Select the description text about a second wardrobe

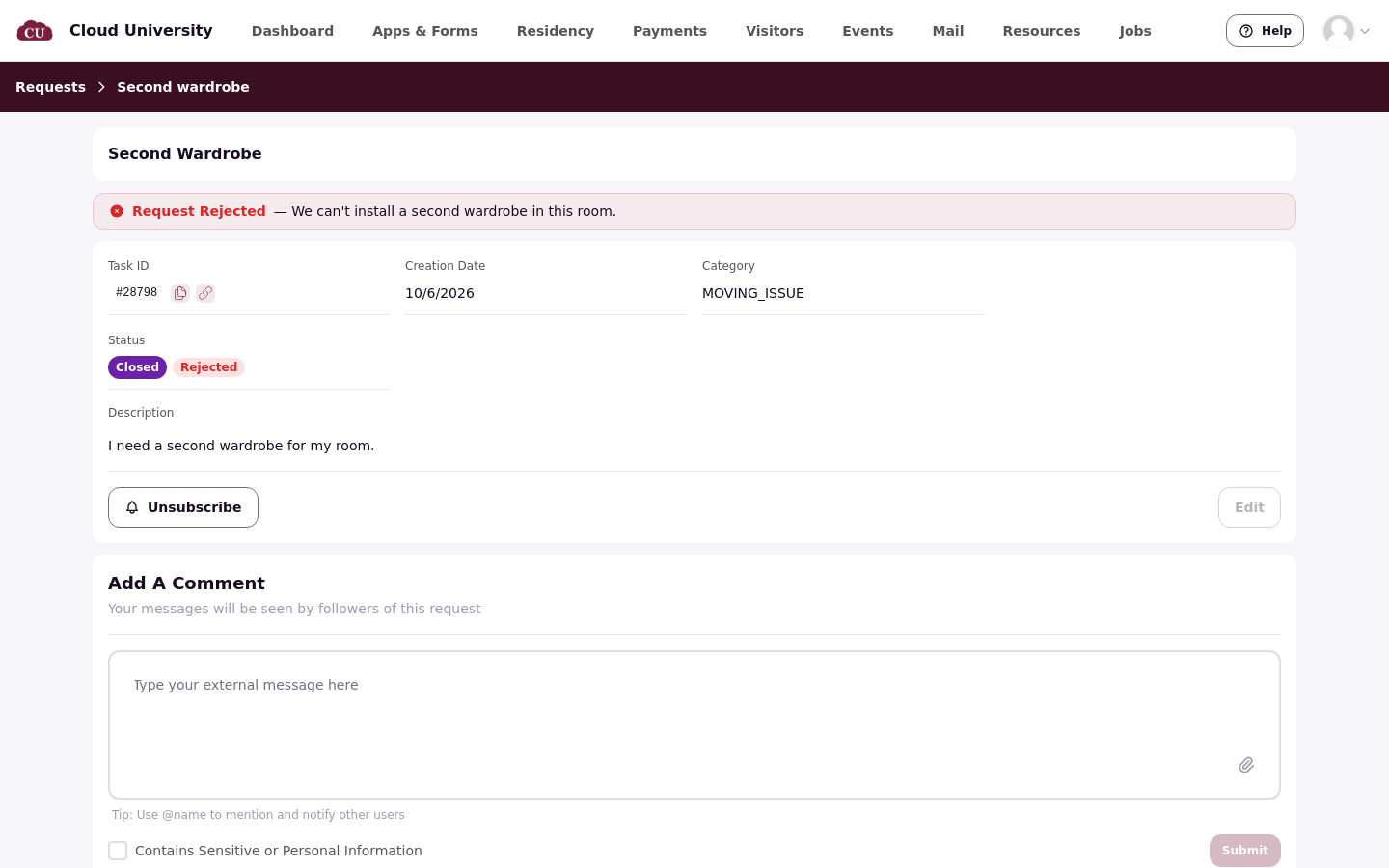tap(241, 446)
